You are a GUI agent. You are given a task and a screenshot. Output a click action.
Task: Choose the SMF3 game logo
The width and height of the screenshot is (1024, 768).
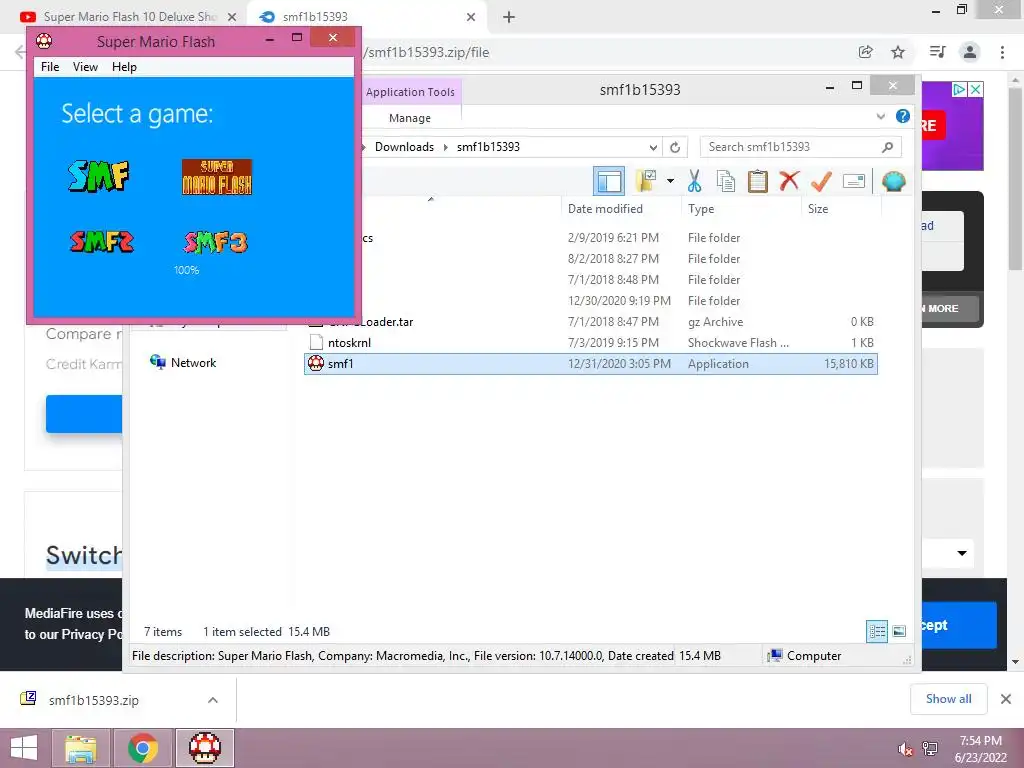216,242
